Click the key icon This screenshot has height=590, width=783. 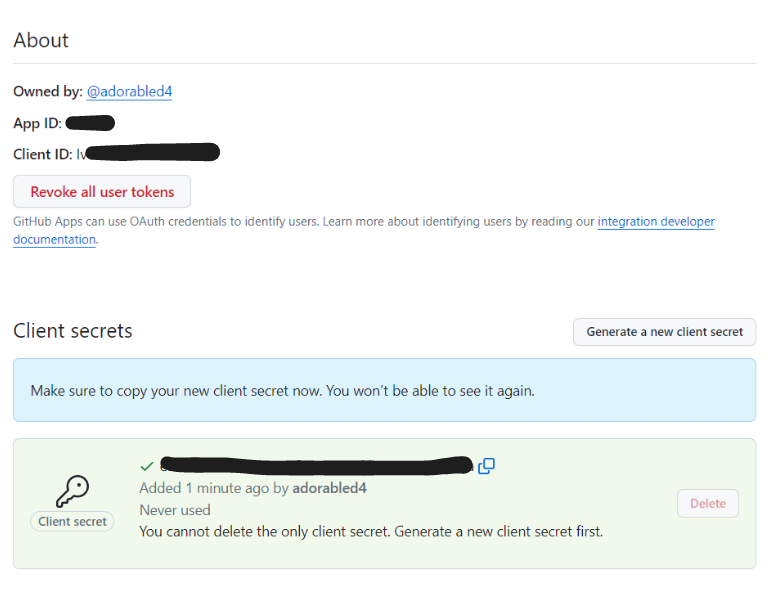tap(72, 490)
